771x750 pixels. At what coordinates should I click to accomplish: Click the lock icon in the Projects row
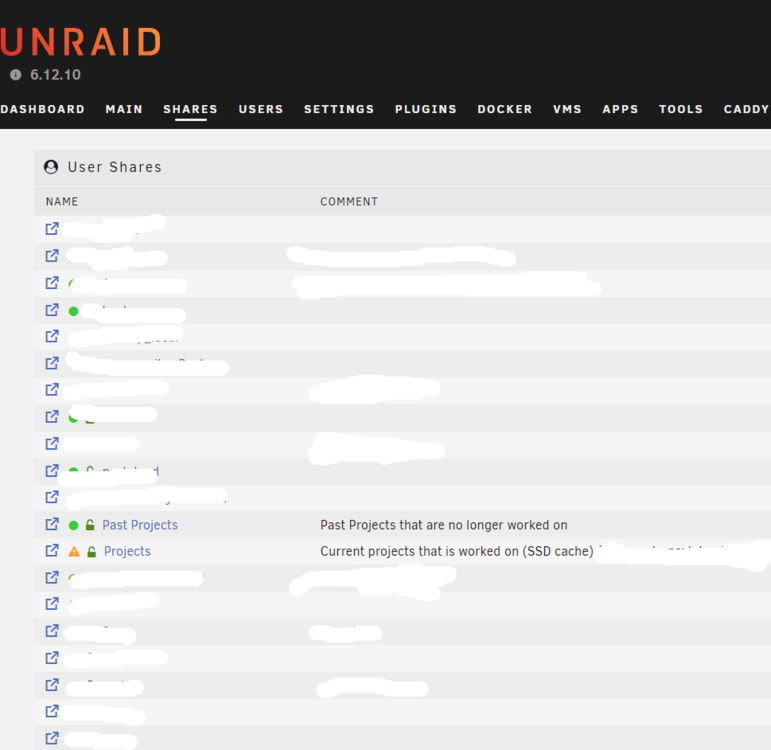pyautogui.click(x=91, y=552)
